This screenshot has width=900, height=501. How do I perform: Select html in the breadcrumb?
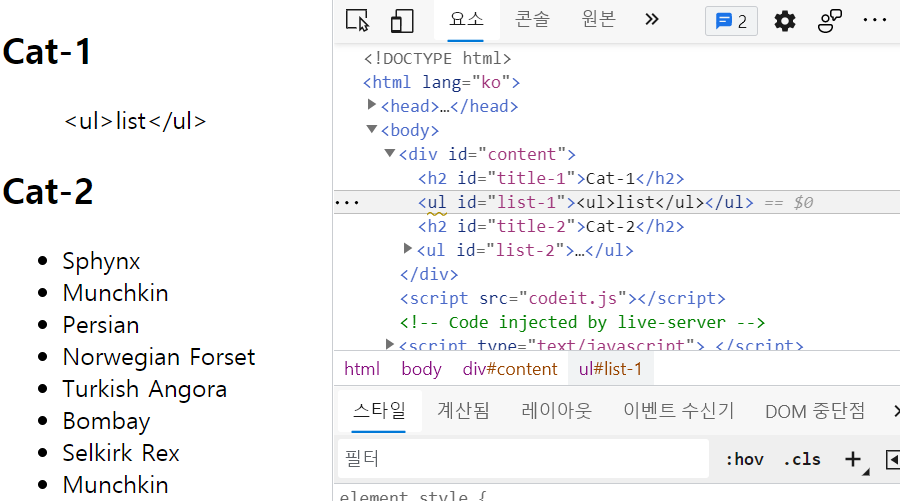click(362, 369)
